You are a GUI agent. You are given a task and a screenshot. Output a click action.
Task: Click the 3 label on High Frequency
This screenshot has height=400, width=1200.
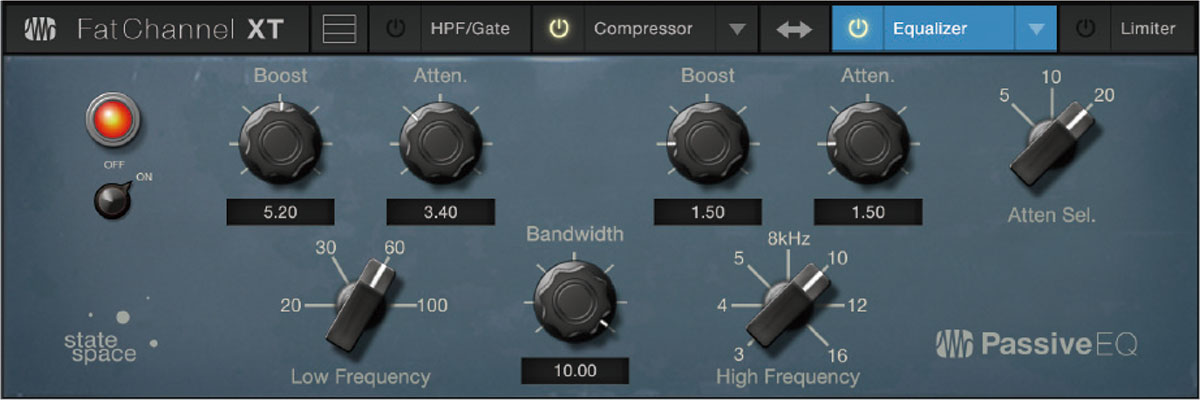(x=739, y=354)
